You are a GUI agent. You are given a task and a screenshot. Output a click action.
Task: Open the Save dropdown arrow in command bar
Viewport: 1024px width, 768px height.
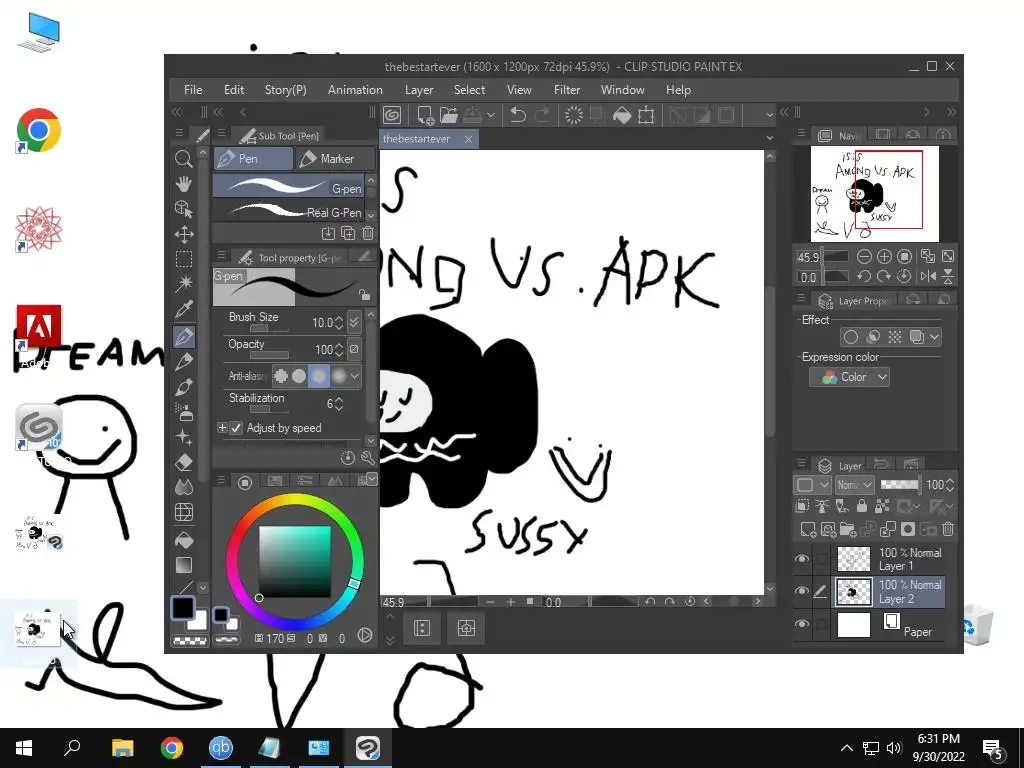click(x=490, y=116)
